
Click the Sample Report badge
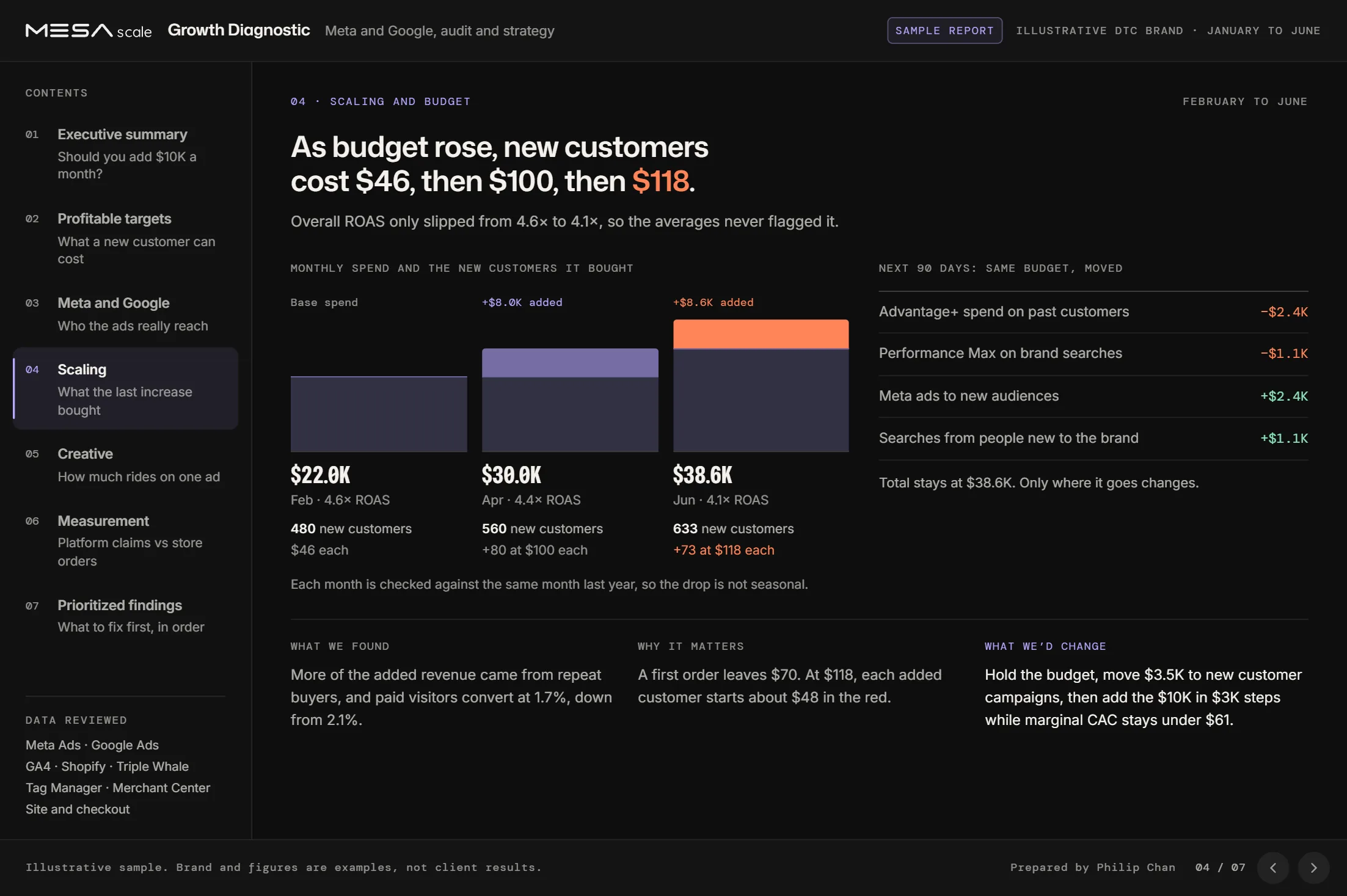944,31
